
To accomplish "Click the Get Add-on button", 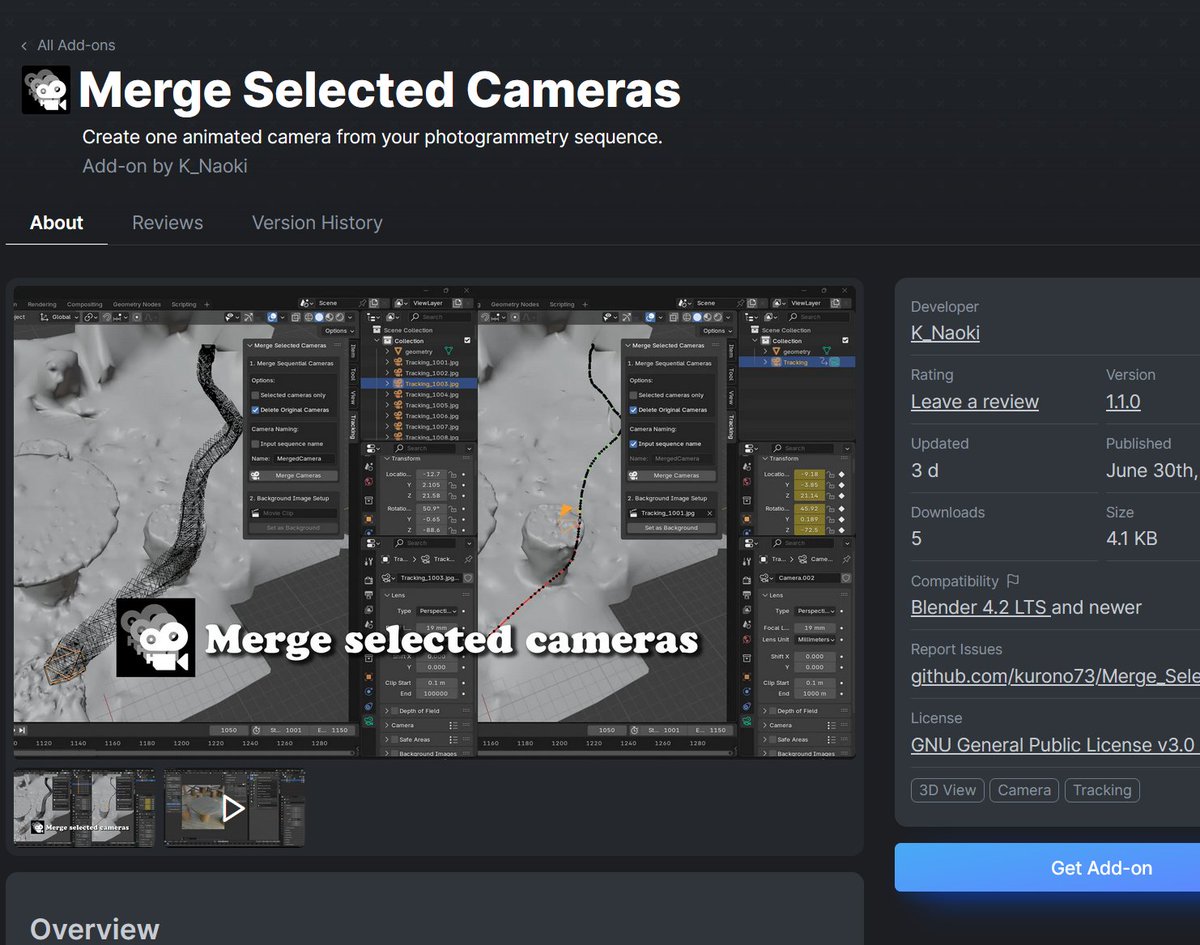I will click(x=1047, y=868).
